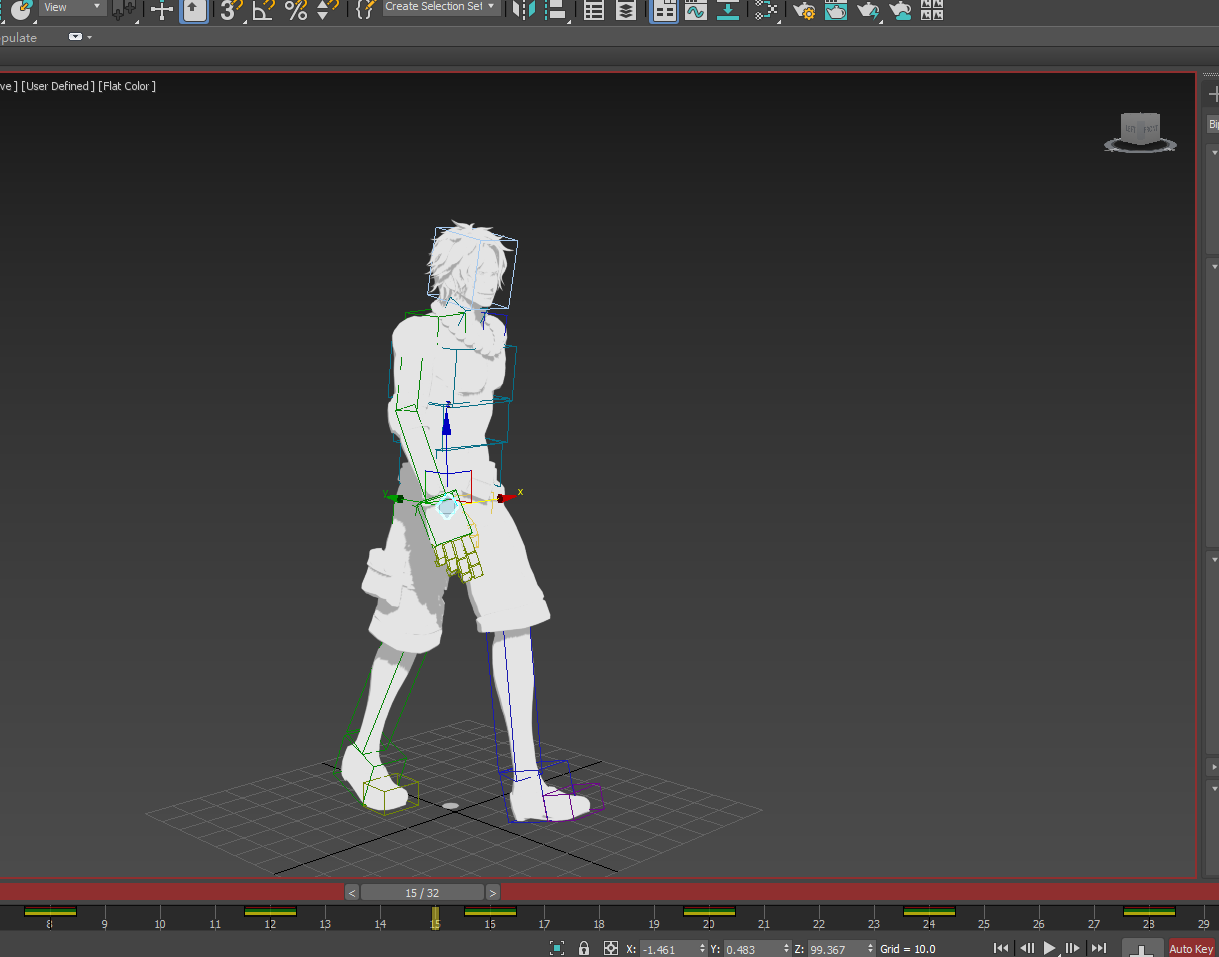
Task: Open the User Defined viewport menu
Action: pos(58,86)
